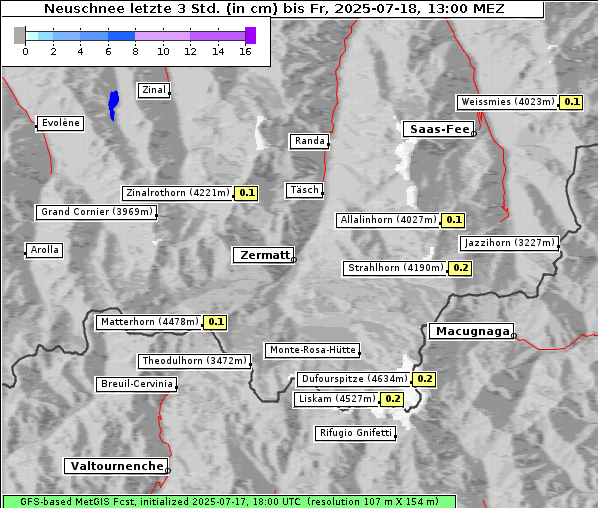
Task: Click the GFS-based MetGIS forecast footer
Action: tap(229, 502)
